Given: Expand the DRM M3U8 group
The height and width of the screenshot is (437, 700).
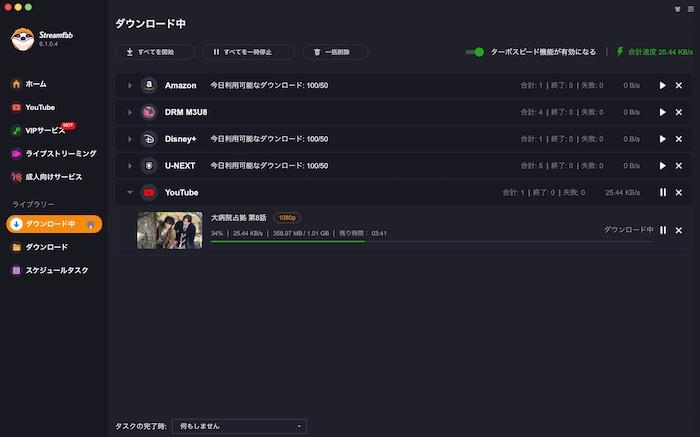Looking at the screenshot, I should 129,112.
